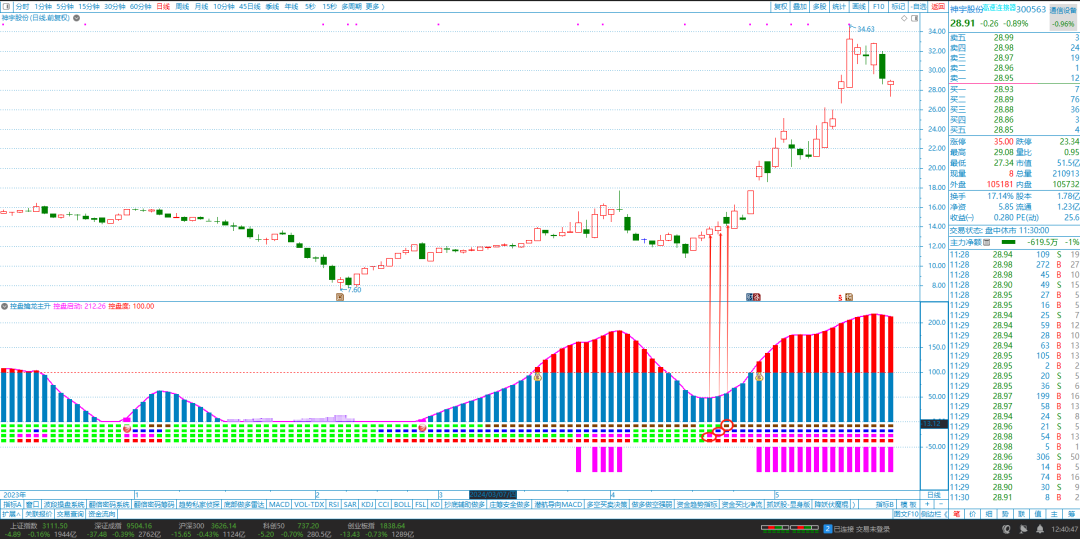Open the 统计 statistics tool
The width and height of the screenshot is (1080, 539).
pos(839,6)
